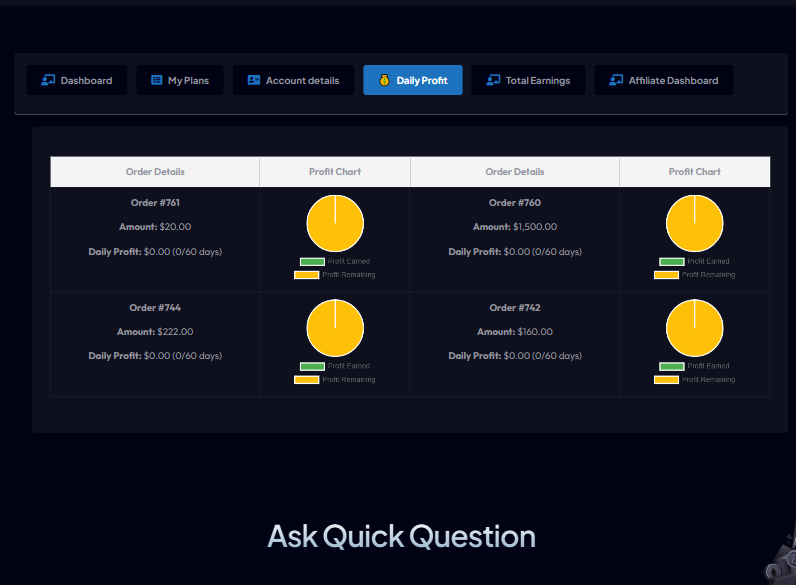
Task: Open the My Plans tab
Action: (180, 80)
